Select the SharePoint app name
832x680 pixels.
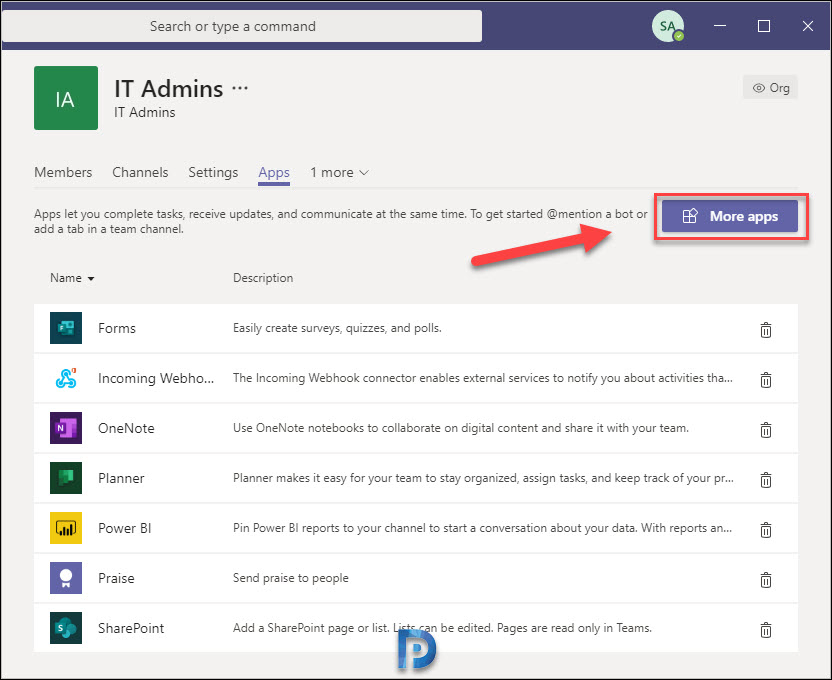[131, 628]
